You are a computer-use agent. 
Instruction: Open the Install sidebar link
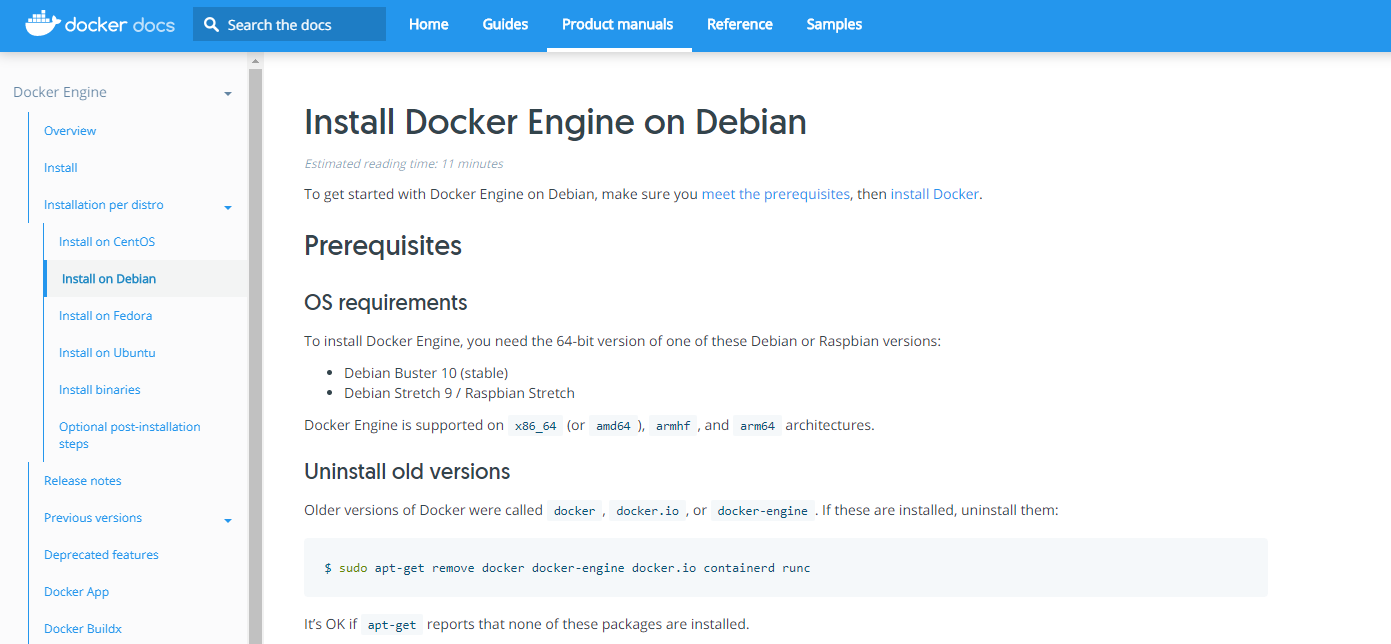tap(61, 168)
